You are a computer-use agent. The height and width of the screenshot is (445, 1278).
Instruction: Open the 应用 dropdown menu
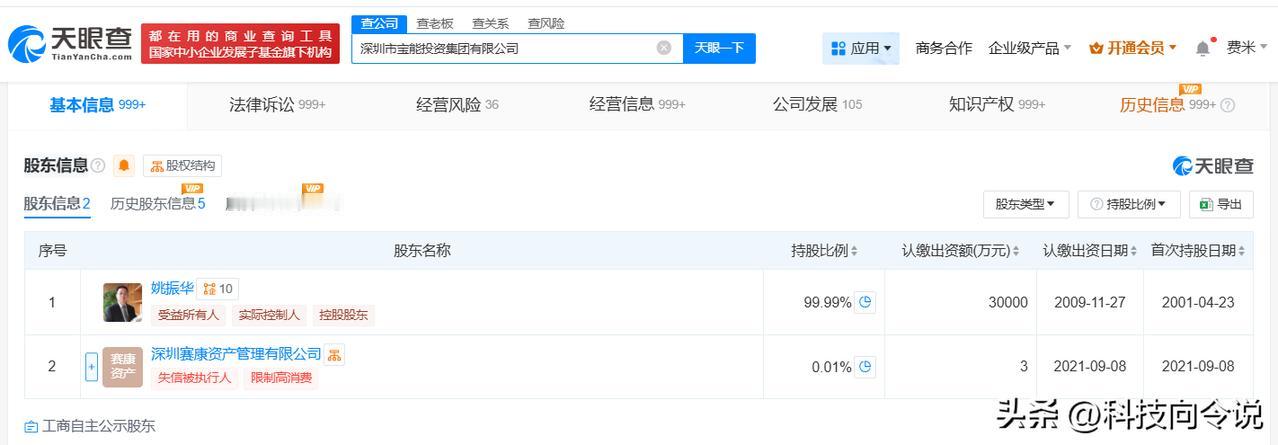click(x=861, y=48)
